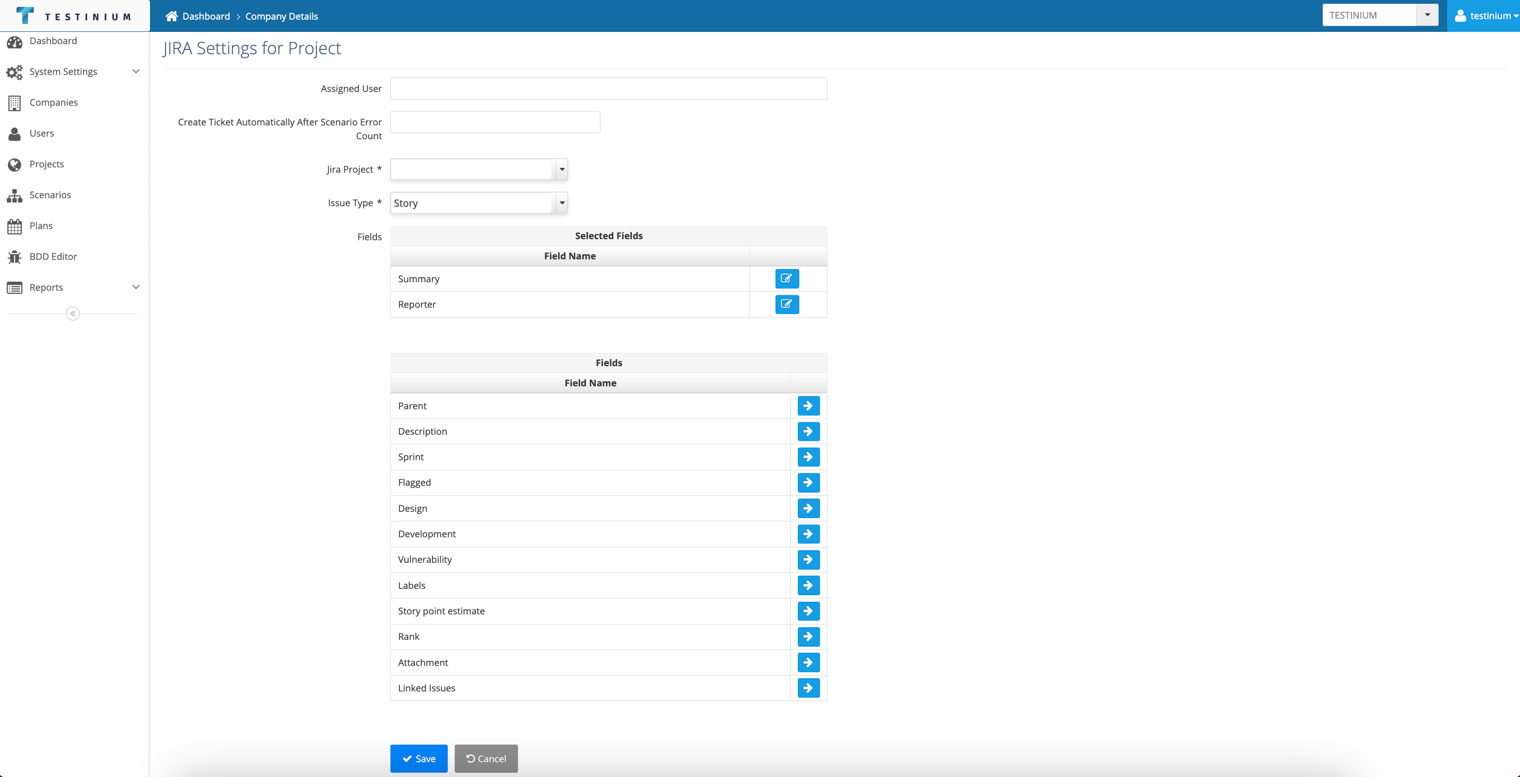
Task: Click the Users person icon
Action: coord(14,134)
